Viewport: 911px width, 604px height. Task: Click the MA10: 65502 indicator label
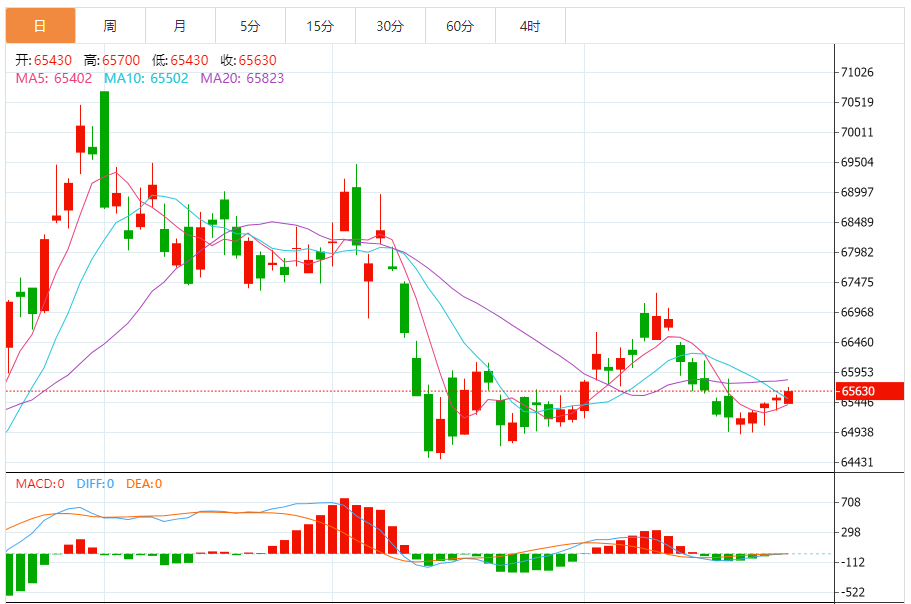pyautogui.click(x=146, y=78)
